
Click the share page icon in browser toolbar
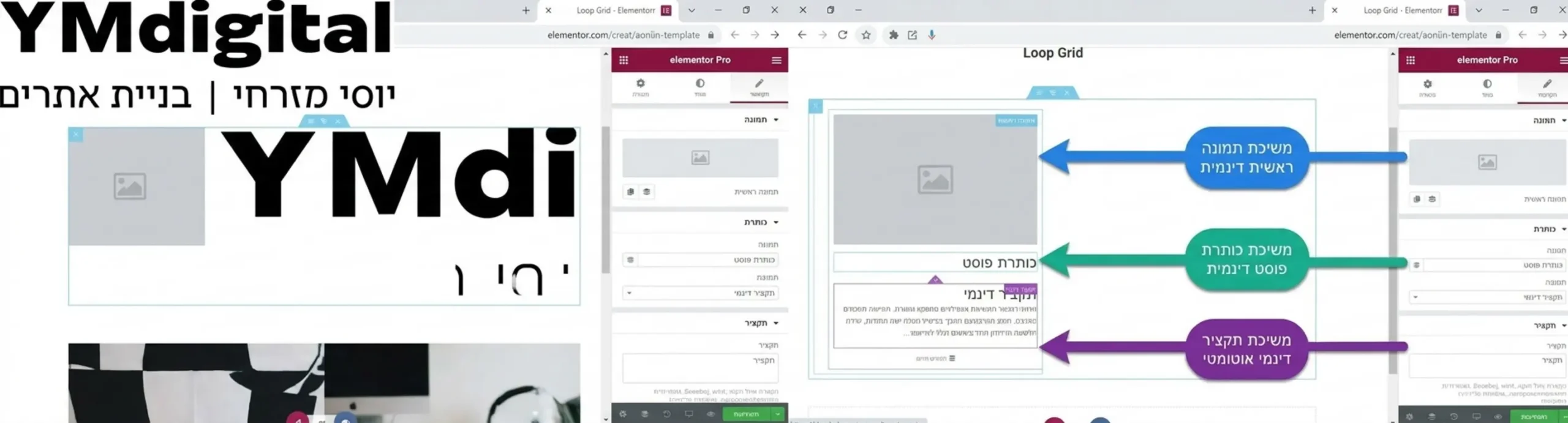[913, 35]
